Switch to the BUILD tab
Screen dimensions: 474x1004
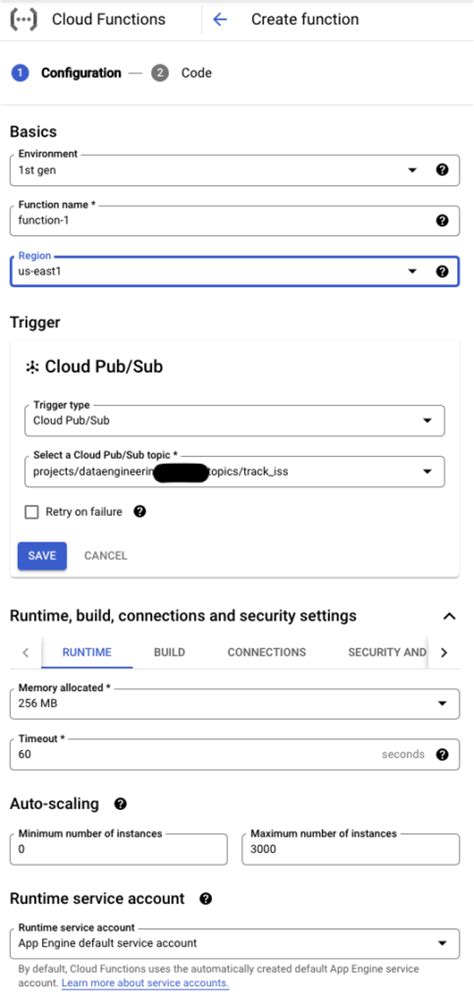point(170,652)
